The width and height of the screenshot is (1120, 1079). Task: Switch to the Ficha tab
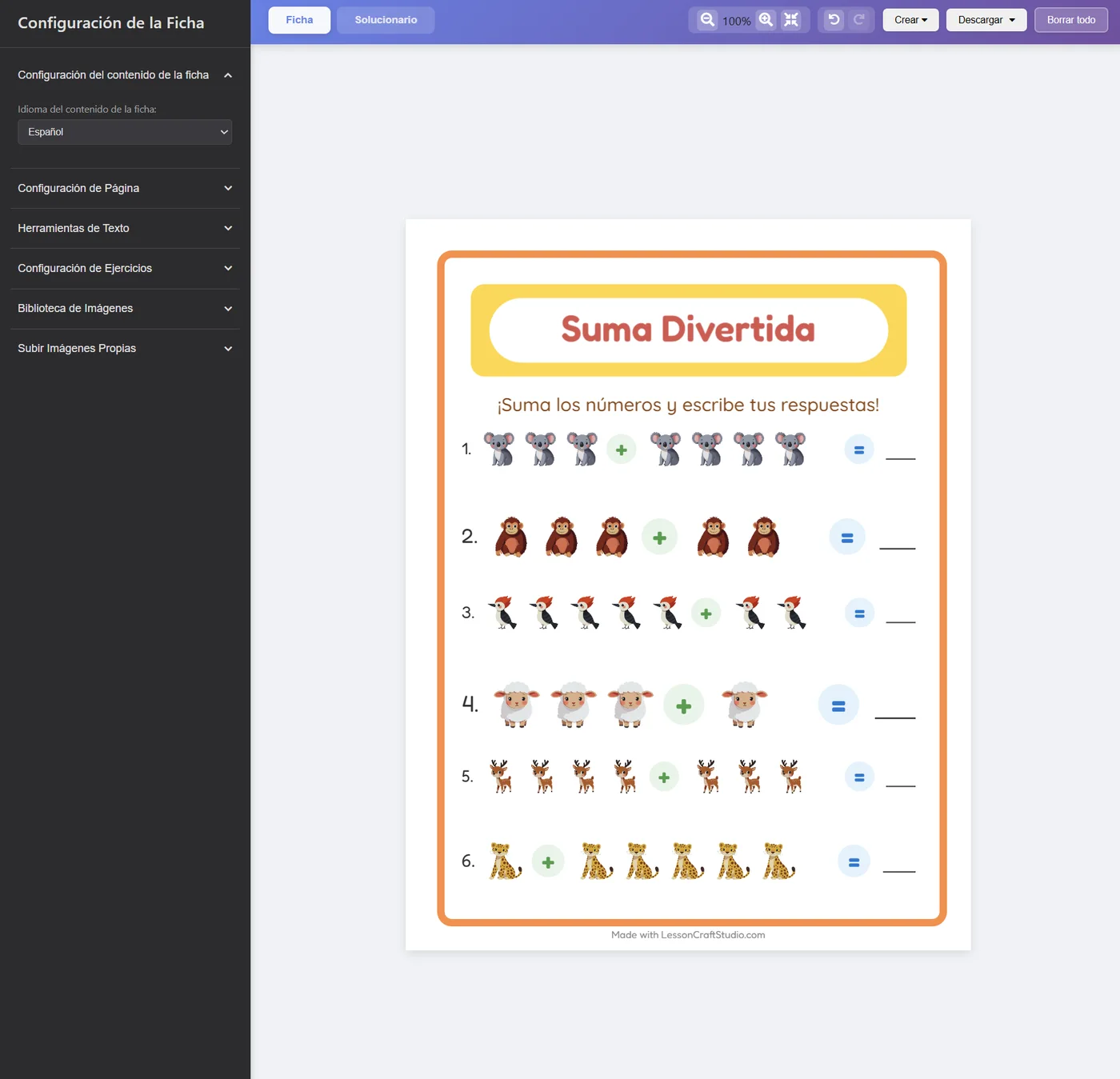[299, 20]
